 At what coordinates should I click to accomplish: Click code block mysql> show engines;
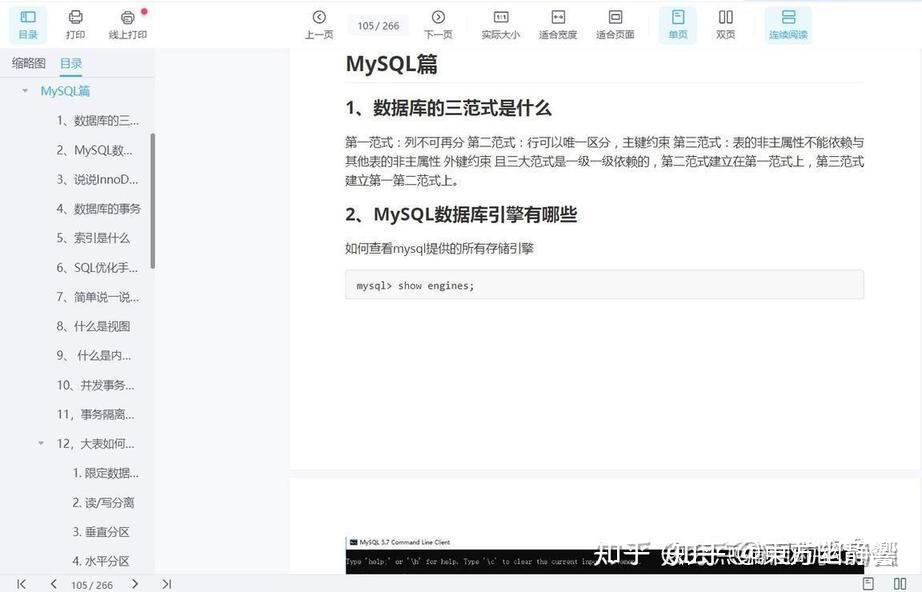tap(604, 285)
